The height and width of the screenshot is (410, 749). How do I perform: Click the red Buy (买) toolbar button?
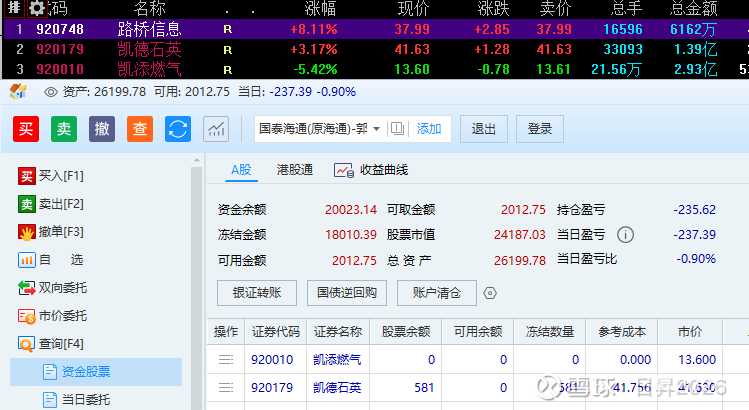(x=26, y=129)
